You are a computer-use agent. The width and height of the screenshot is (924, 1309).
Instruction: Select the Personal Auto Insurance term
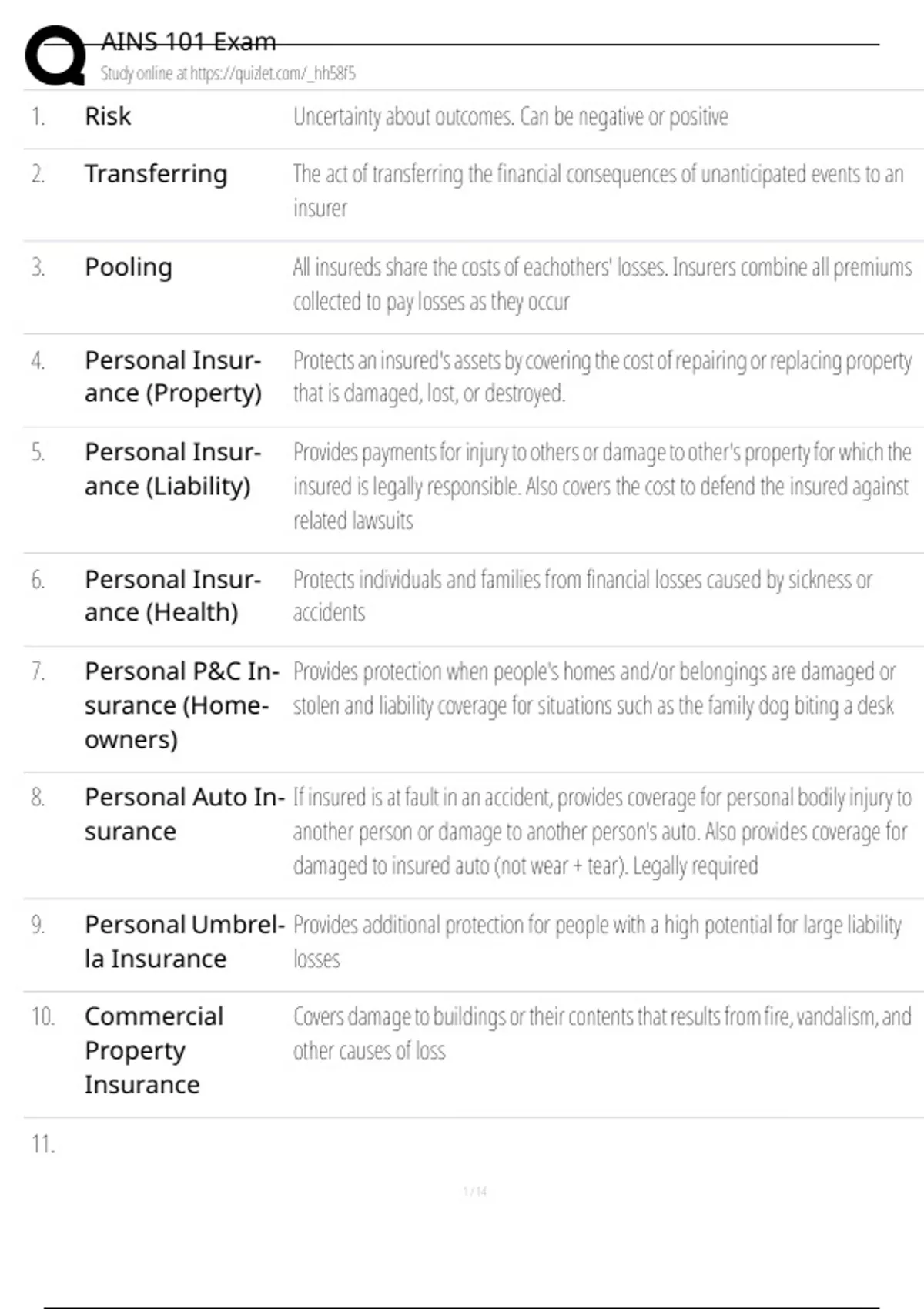[x=183, y=814]
